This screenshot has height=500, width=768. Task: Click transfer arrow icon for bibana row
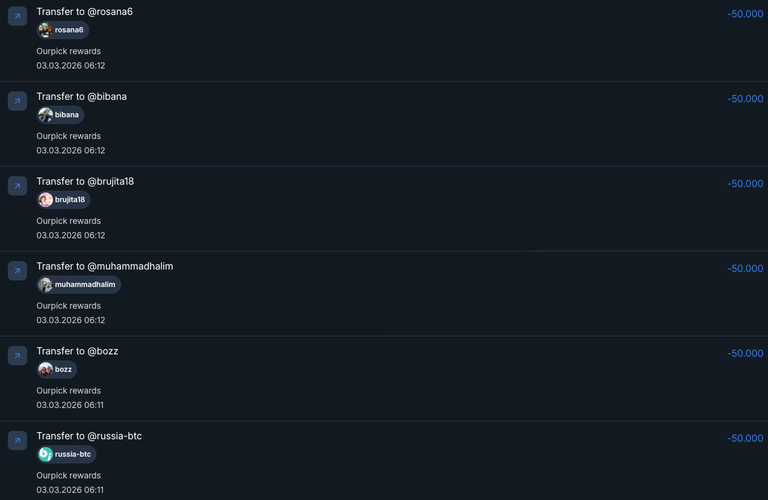(x=17, y=101)
